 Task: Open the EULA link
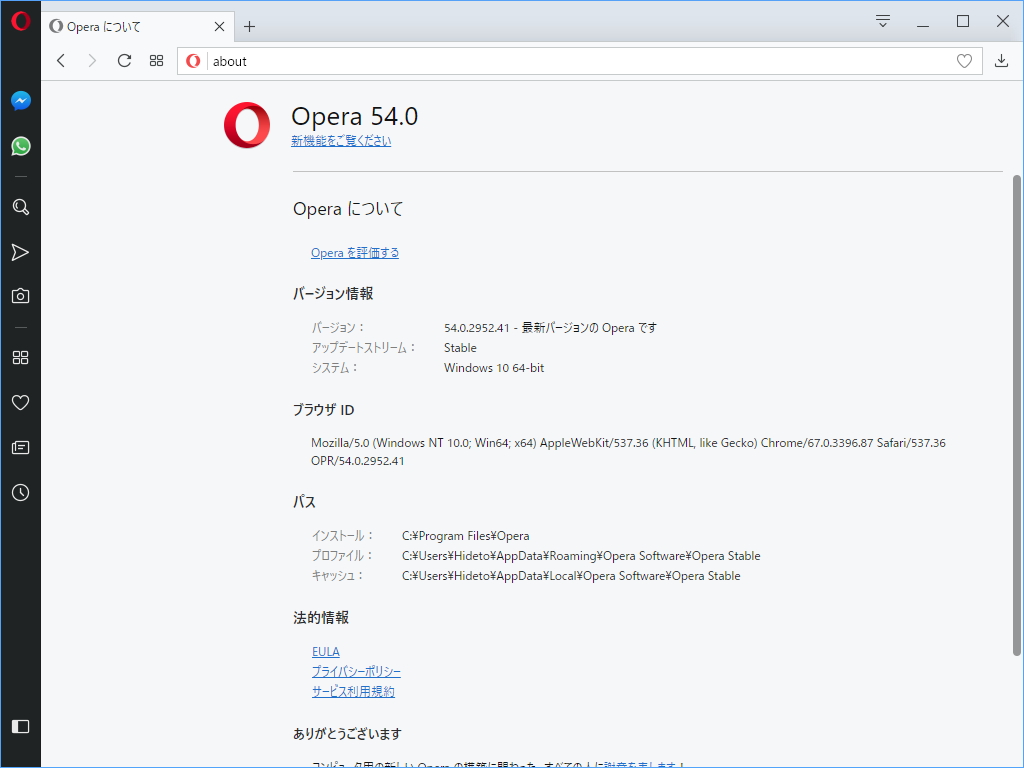click(325, 651)
